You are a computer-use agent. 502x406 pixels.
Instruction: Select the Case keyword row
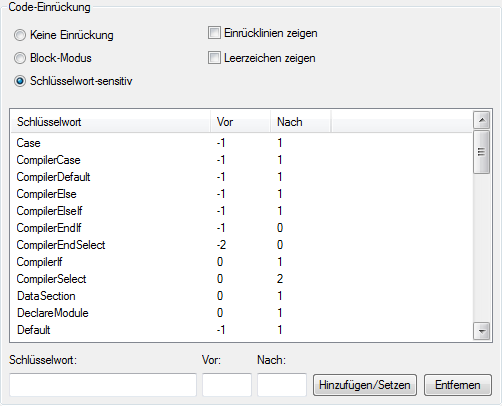point(242,143)
